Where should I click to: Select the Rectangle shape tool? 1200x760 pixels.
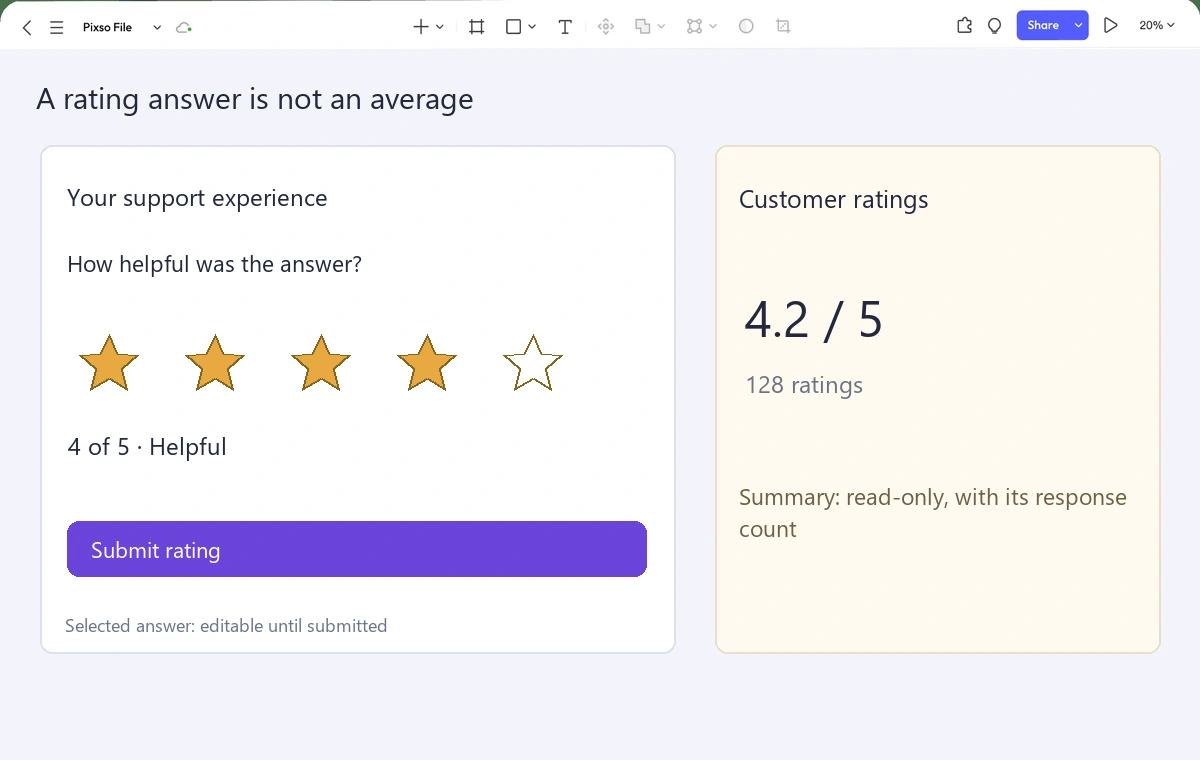[x=513, y=27]
